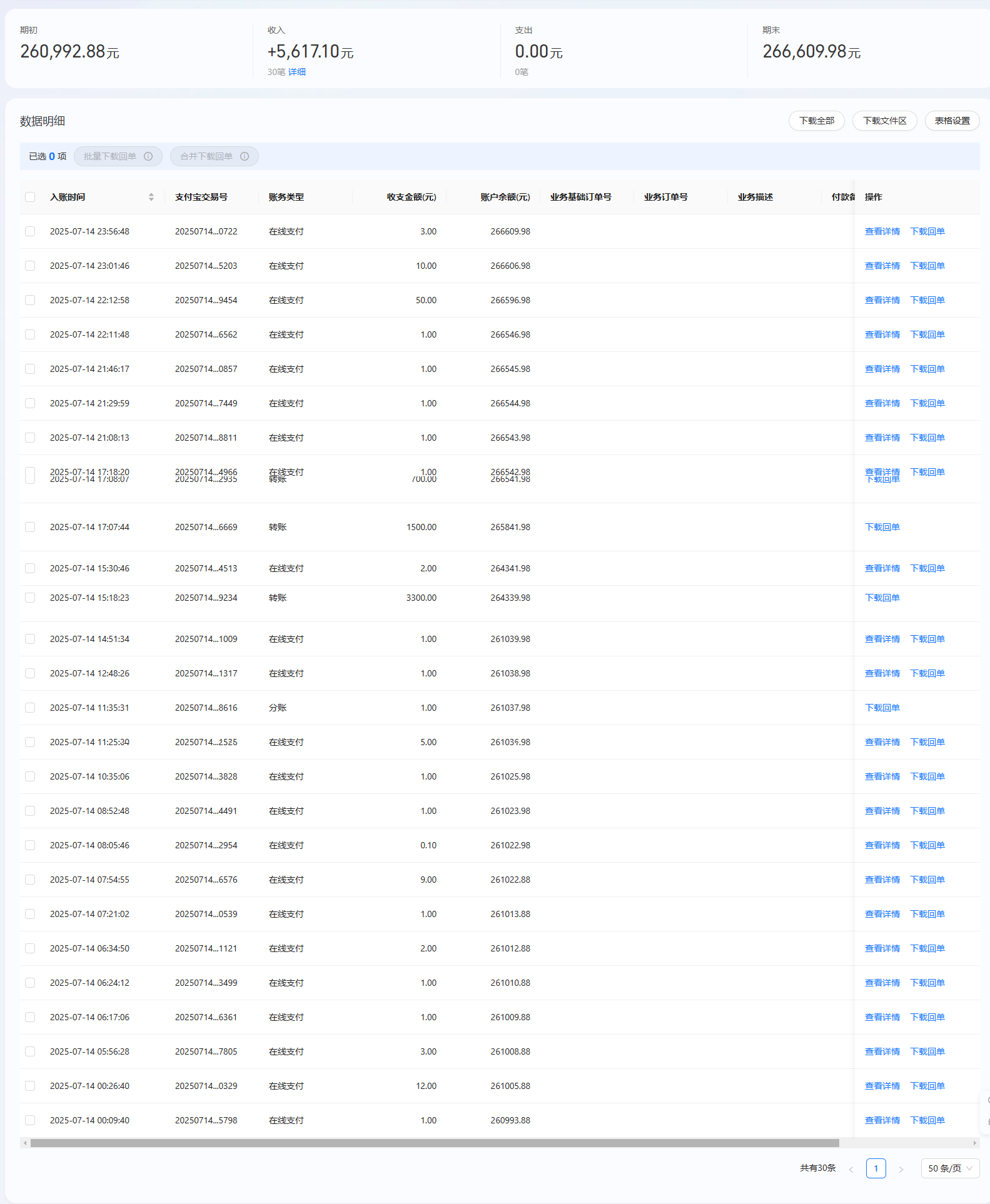Click the 支付宝交易号 column header
This screenshot has height=1204, width=990.
(201, 197)
